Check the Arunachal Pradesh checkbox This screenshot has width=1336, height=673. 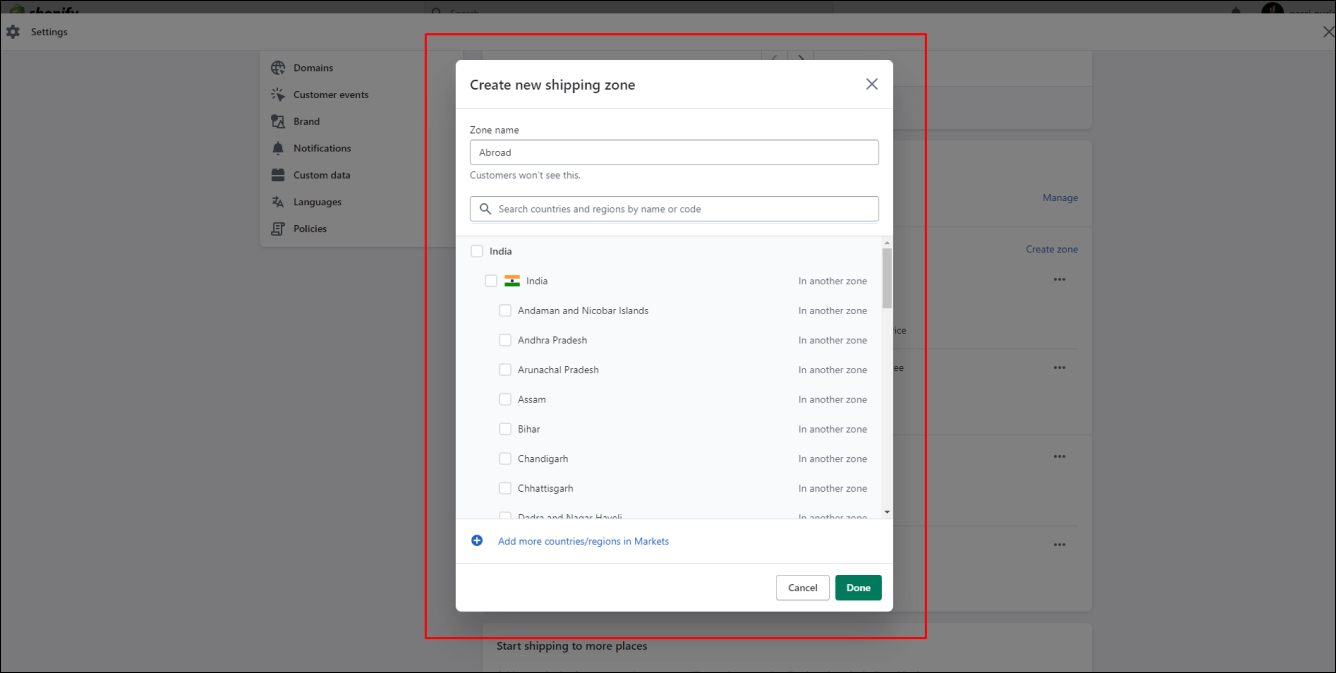point(505,370)
